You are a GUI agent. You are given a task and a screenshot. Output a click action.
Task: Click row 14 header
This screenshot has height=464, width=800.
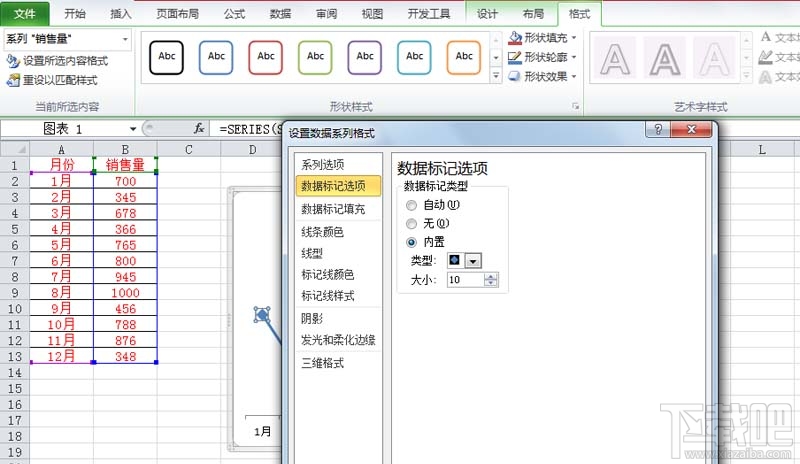pyautogui.click(x=15, y=373)
